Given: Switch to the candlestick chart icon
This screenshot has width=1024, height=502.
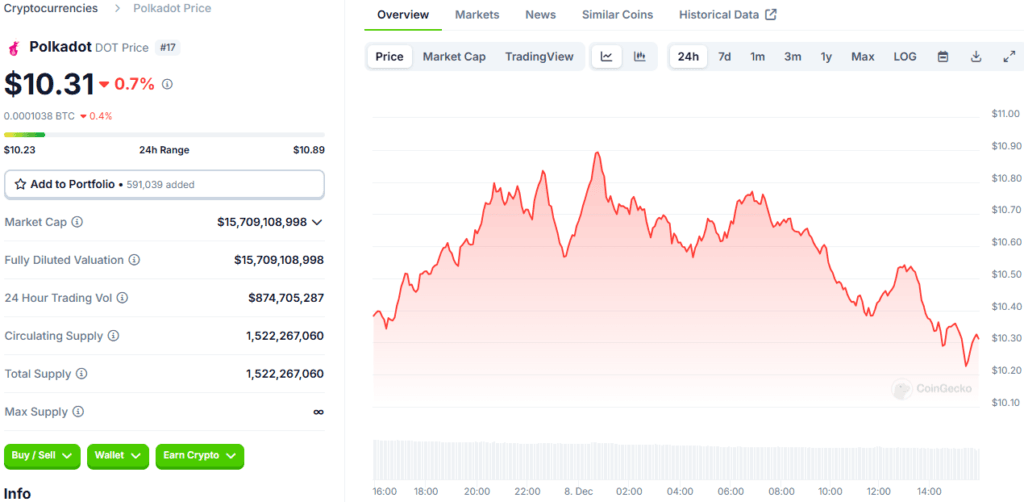Looking at the screenshot, I should (639, 57).
